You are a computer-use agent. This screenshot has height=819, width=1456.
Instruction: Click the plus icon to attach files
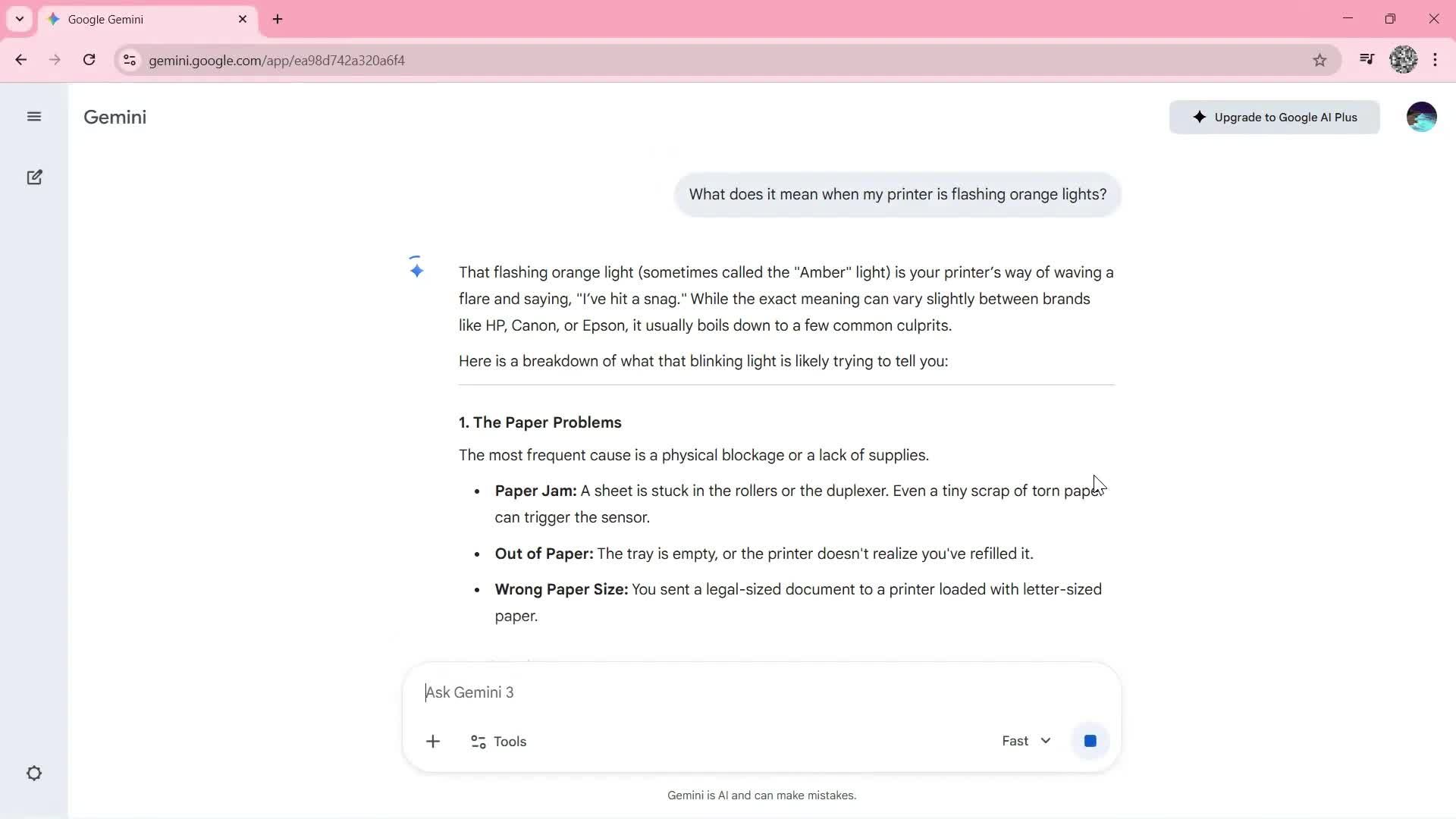[432, 741]
